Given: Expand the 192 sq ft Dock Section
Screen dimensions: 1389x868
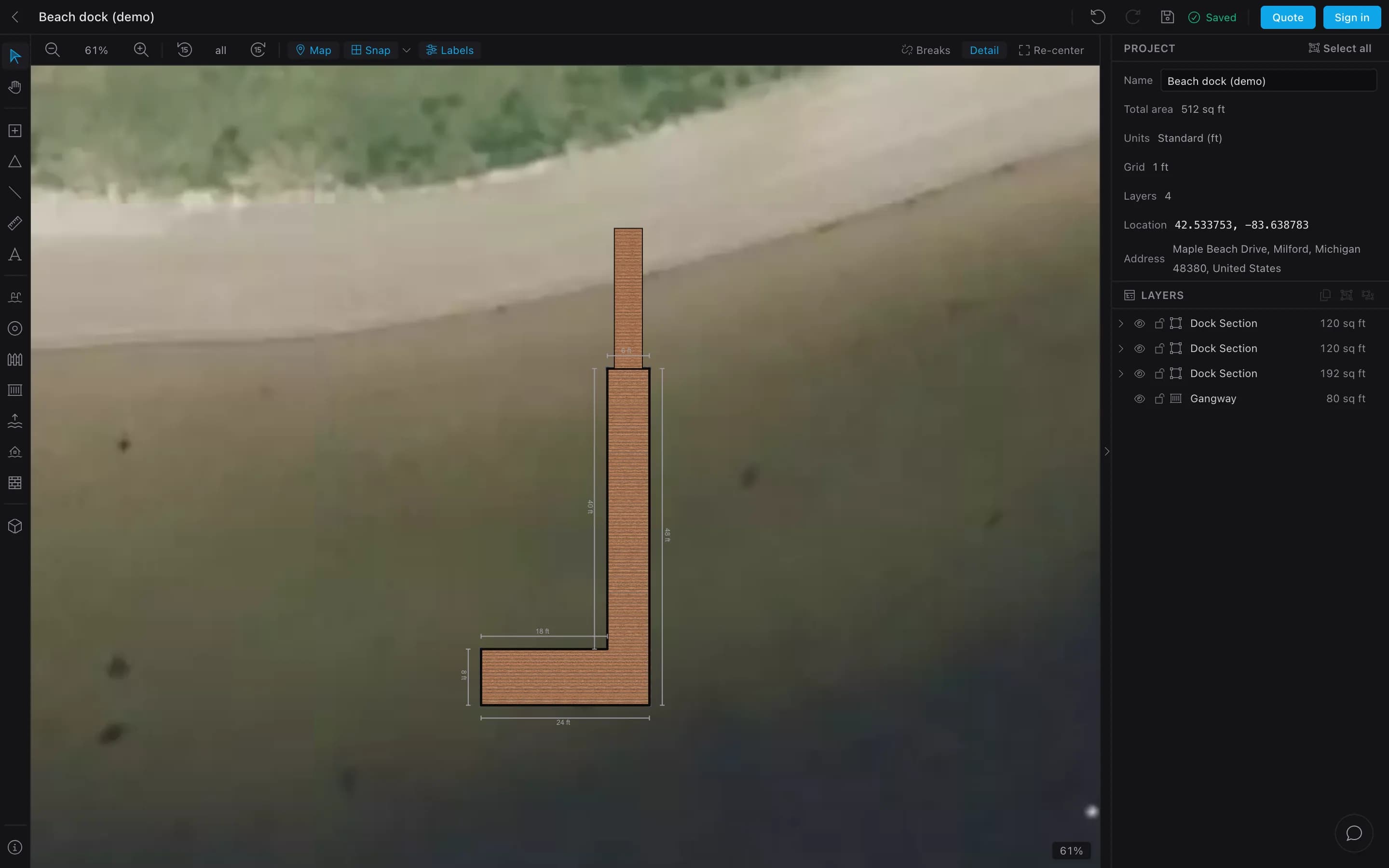Looking at the screenshot, I should 1121,374.
